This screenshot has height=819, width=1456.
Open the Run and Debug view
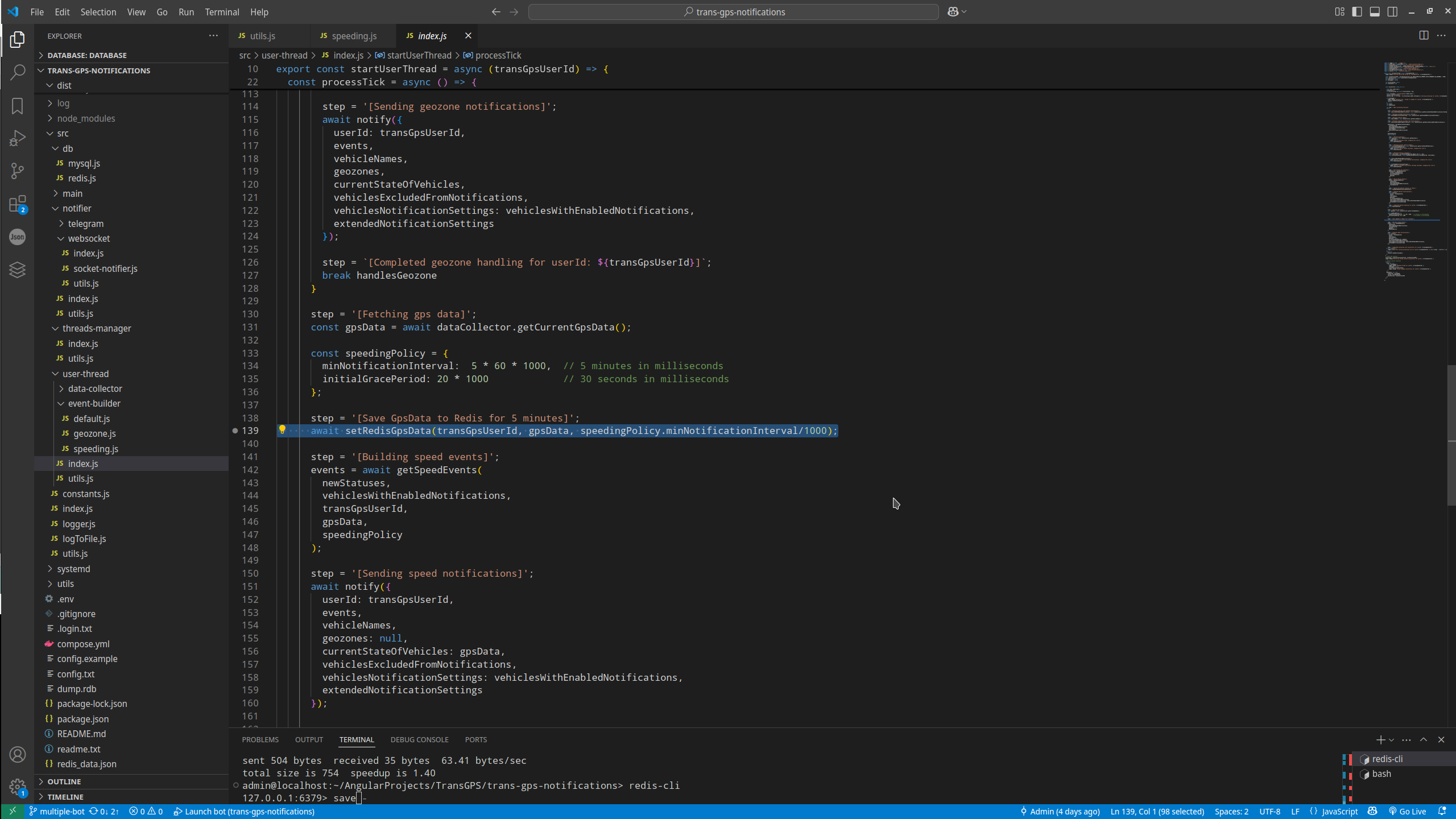(x=18, y=138)
